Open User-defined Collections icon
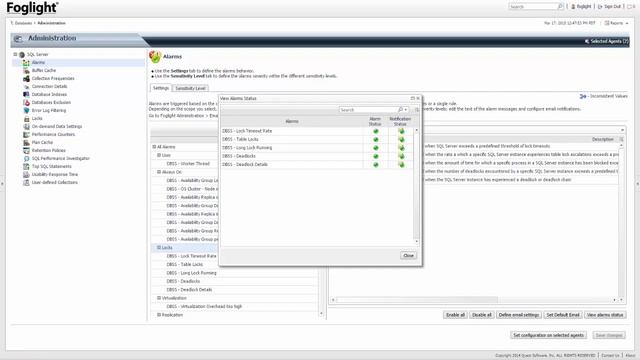 tap(26, 182)
